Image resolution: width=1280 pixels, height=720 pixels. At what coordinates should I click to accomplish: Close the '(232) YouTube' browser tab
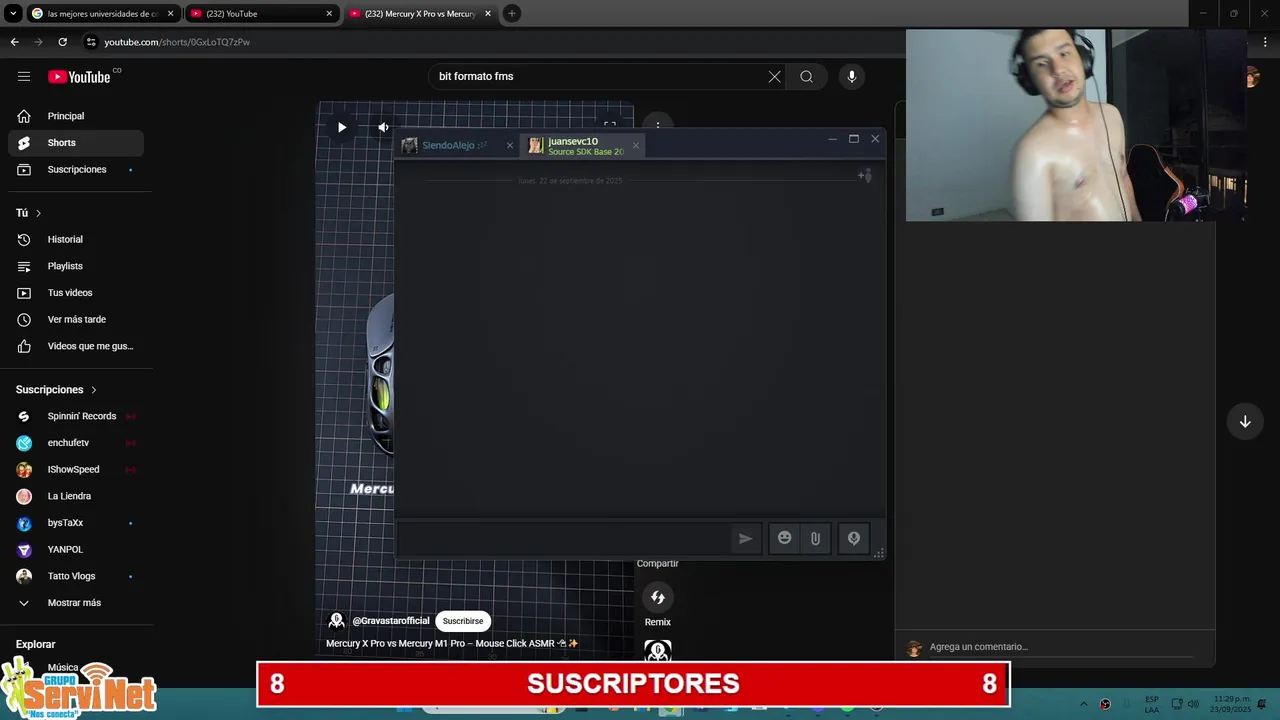329,13
